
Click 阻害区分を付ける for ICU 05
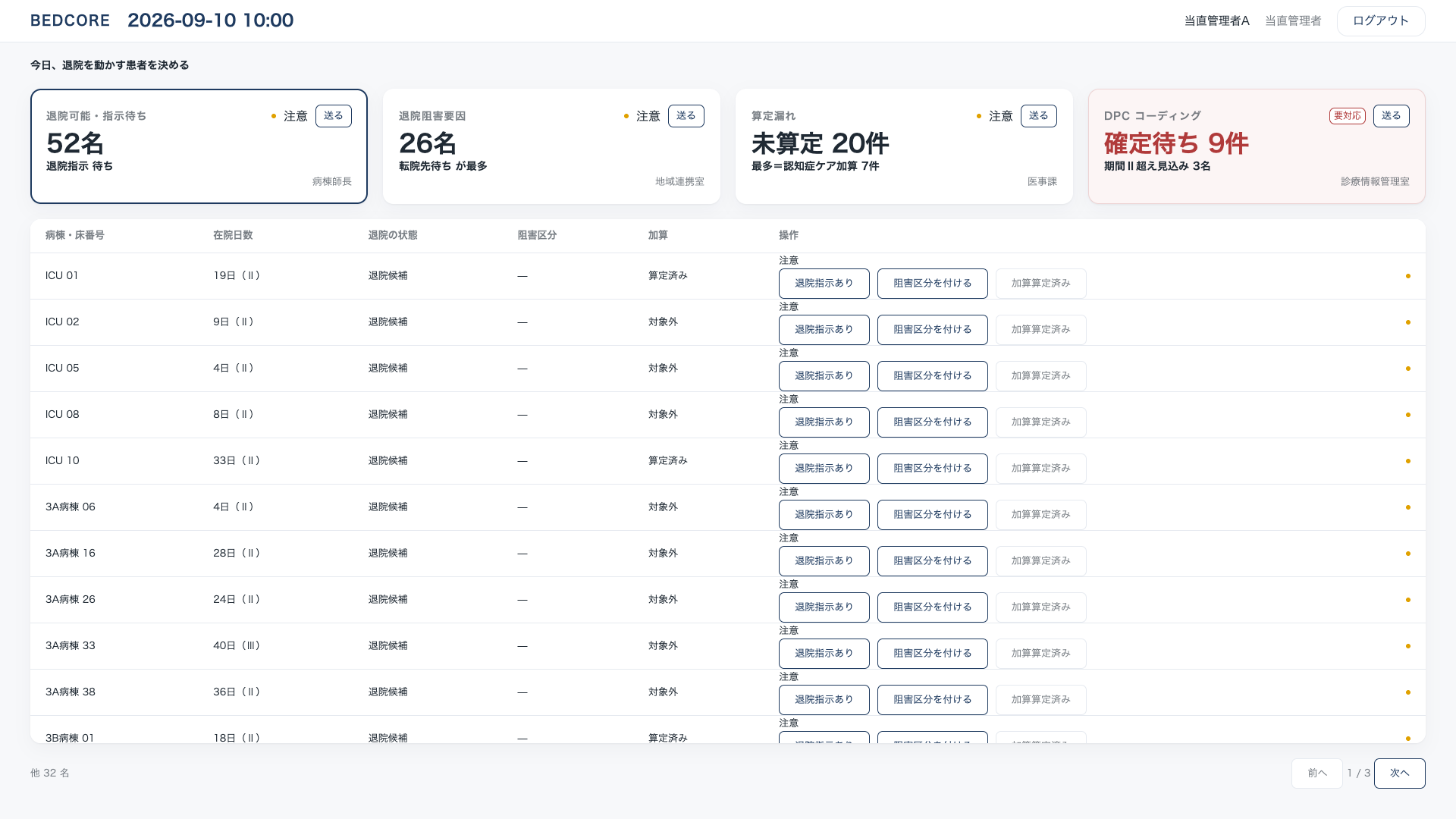(x=933, y=376)
